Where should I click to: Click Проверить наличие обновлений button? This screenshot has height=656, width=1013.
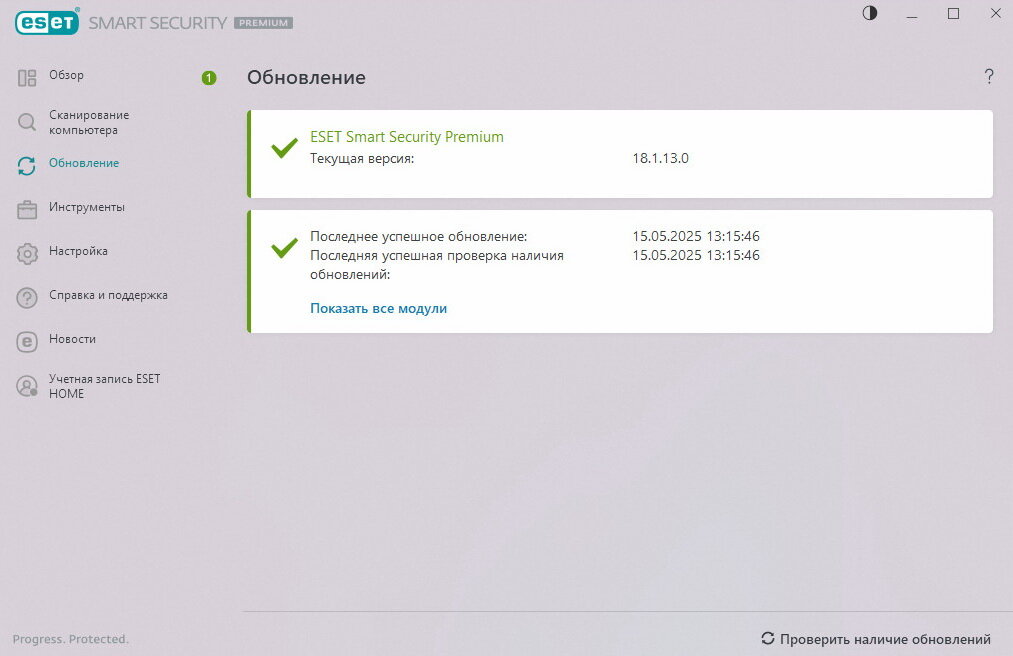(876, 639)
